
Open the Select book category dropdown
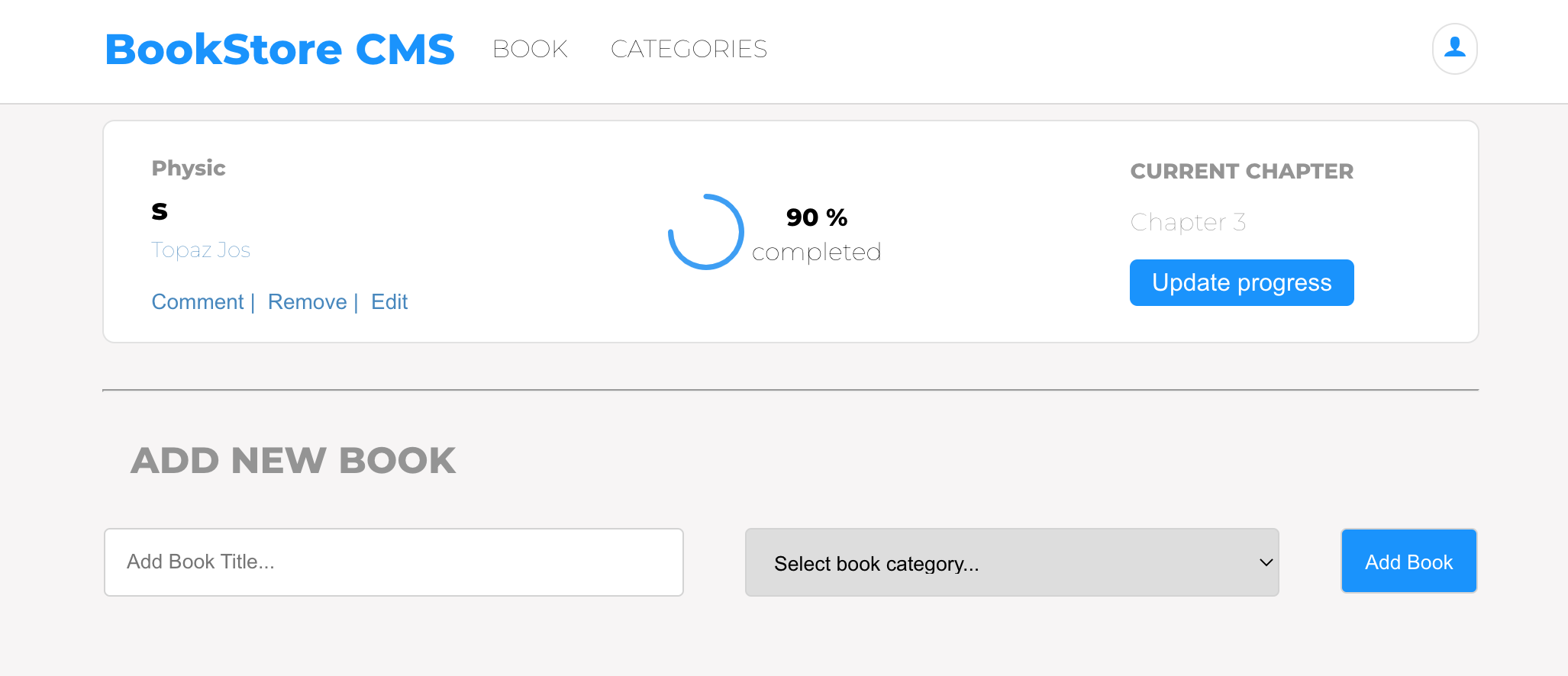click(1011, 562)
